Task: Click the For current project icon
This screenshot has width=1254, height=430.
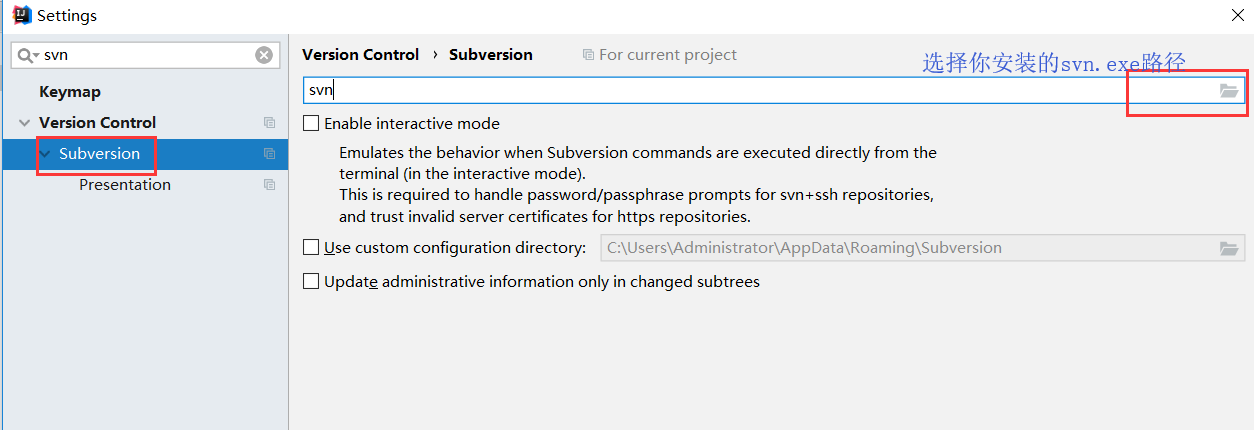Action: 588,55
